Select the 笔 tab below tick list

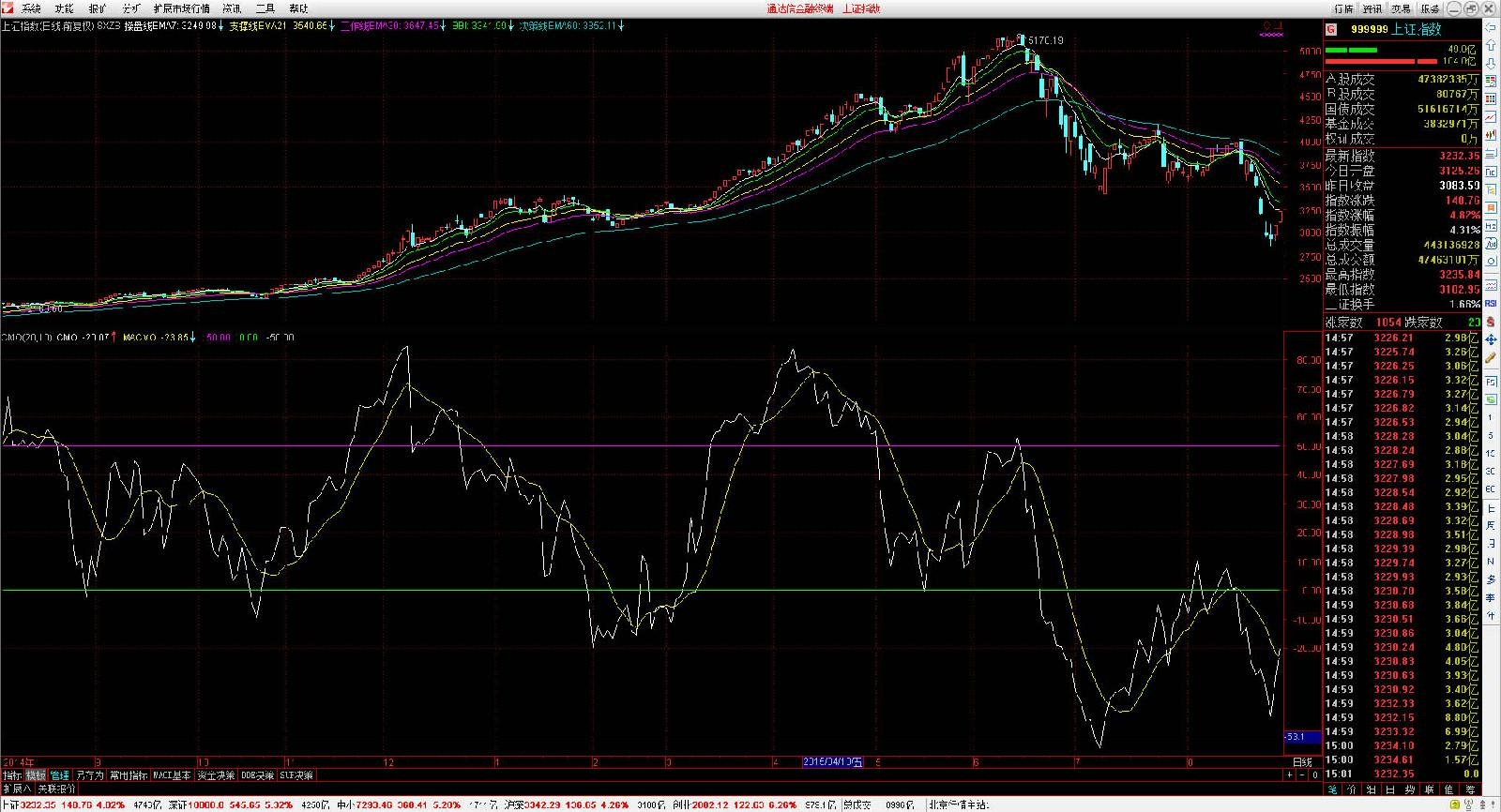click(x=1332, y=789)
